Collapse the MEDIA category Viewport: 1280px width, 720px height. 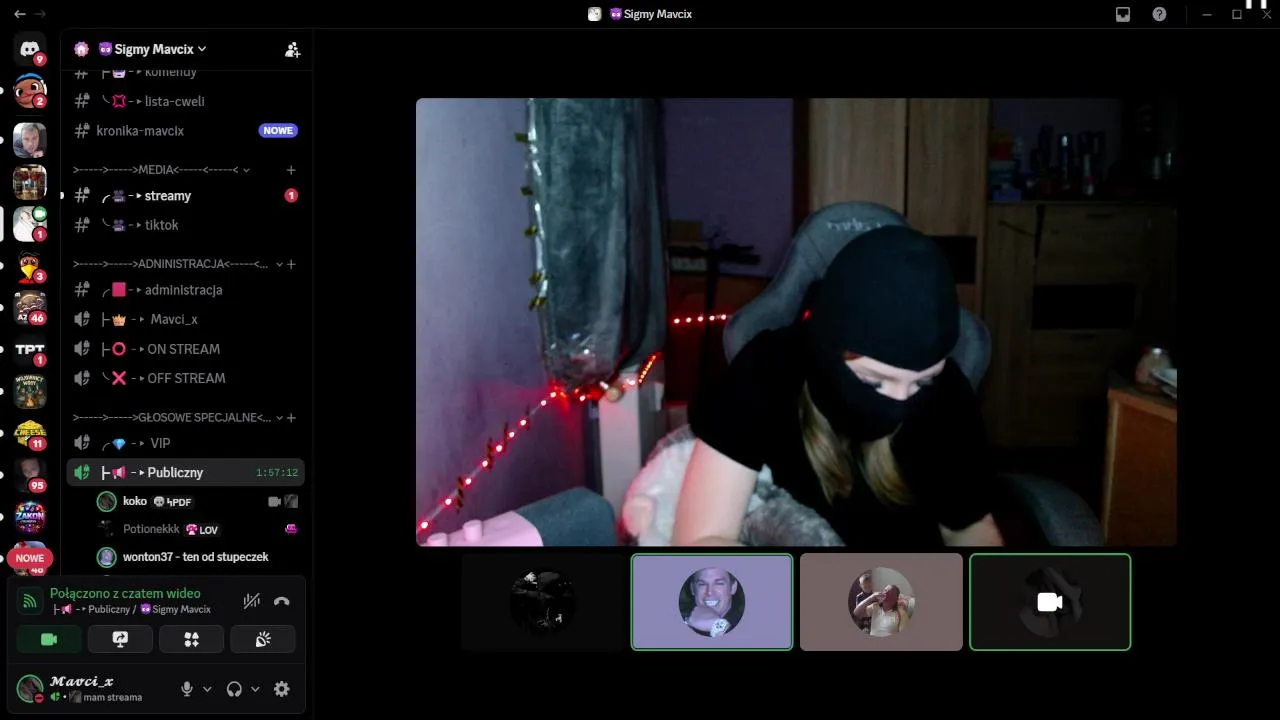162,170
